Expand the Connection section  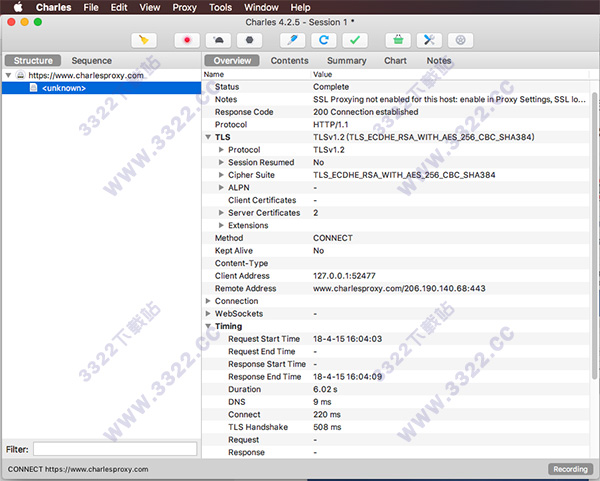[x=208, y=301]
